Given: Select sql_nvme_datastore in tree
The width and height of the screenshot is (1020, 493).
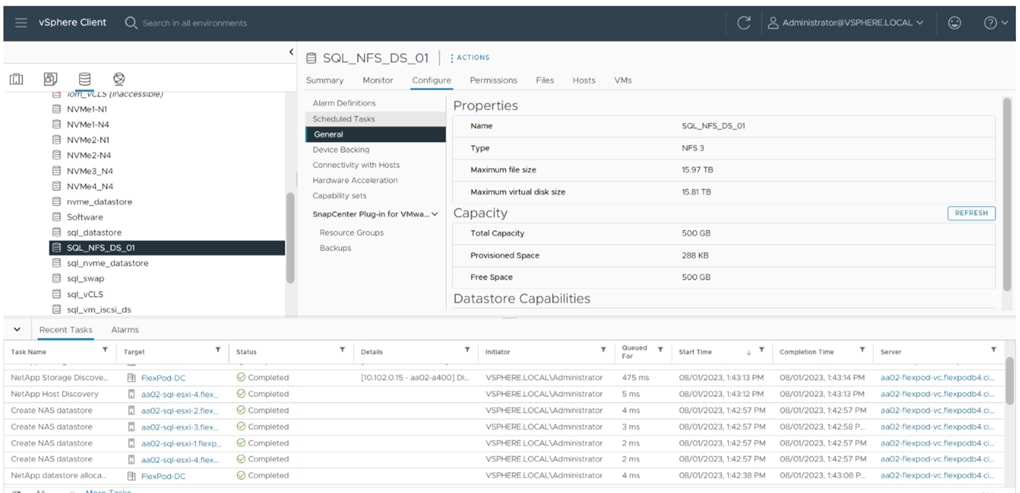Looking at the screenshot, I should pyautogui.click(x=107, y=263).
